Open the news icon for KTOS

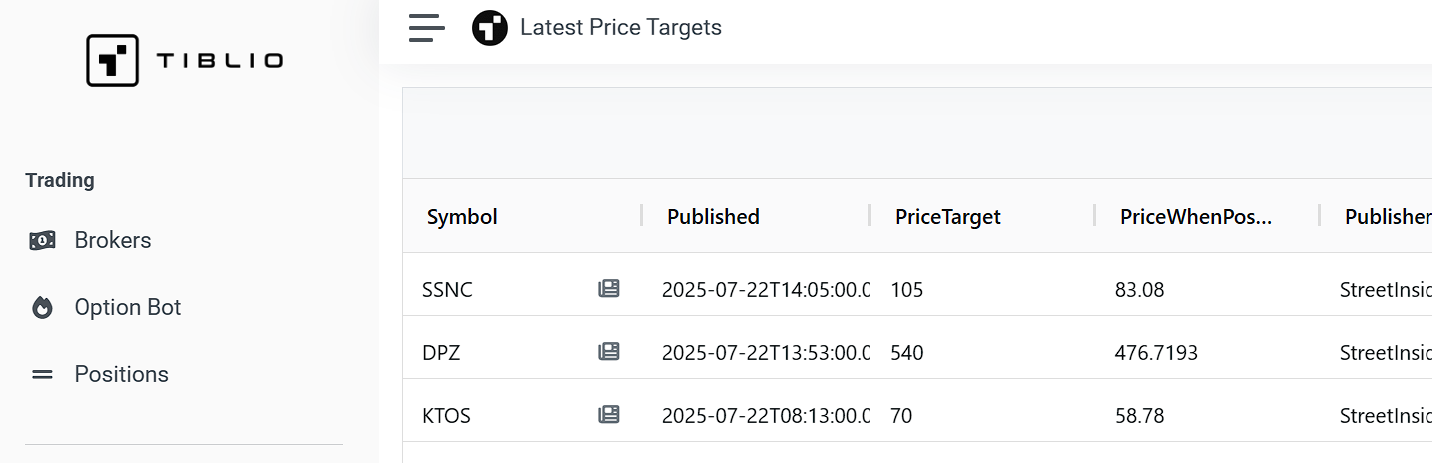coord(609,414)
